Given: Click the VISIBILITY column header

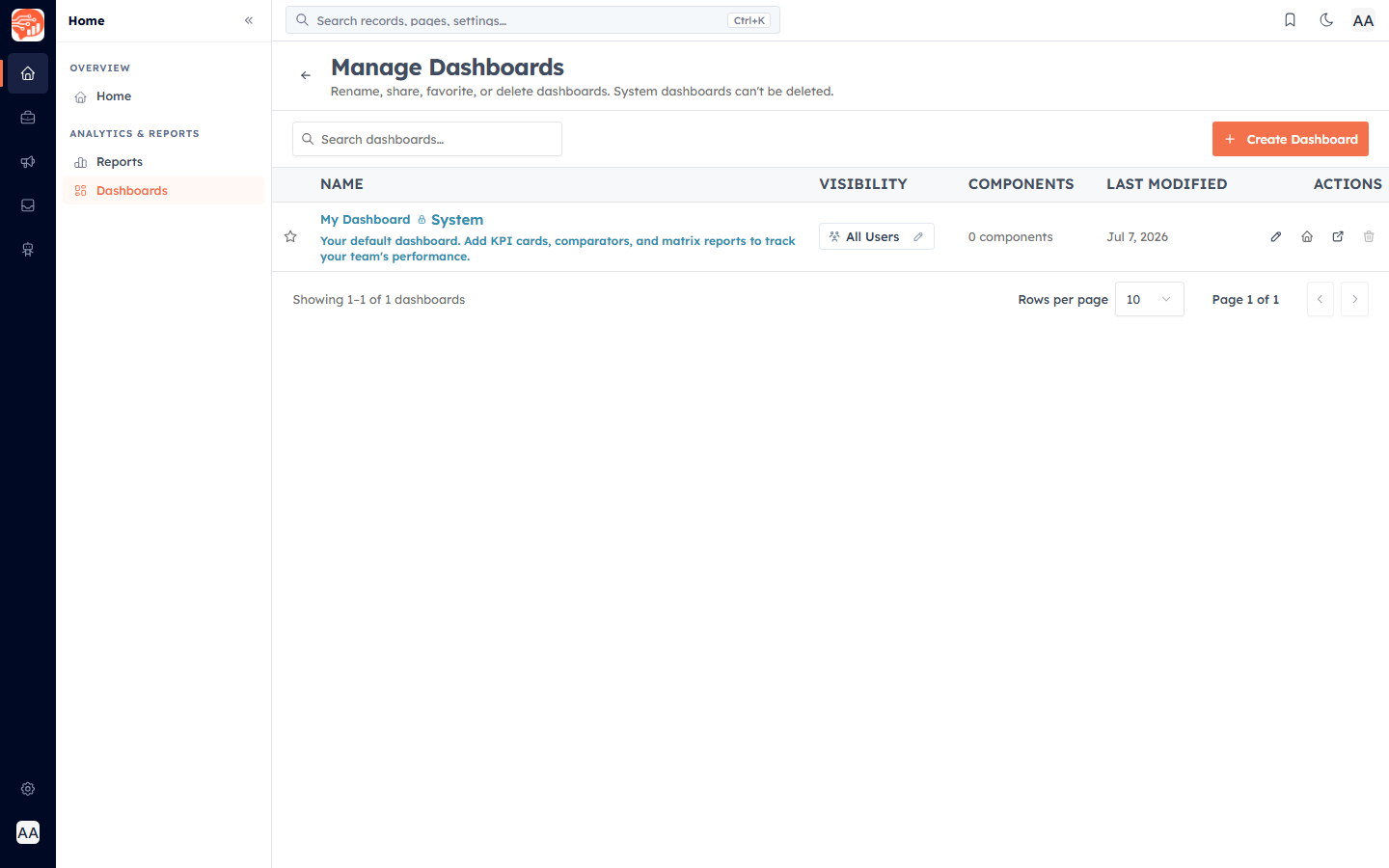Looking at the screenshot, I should coord(863,184).
